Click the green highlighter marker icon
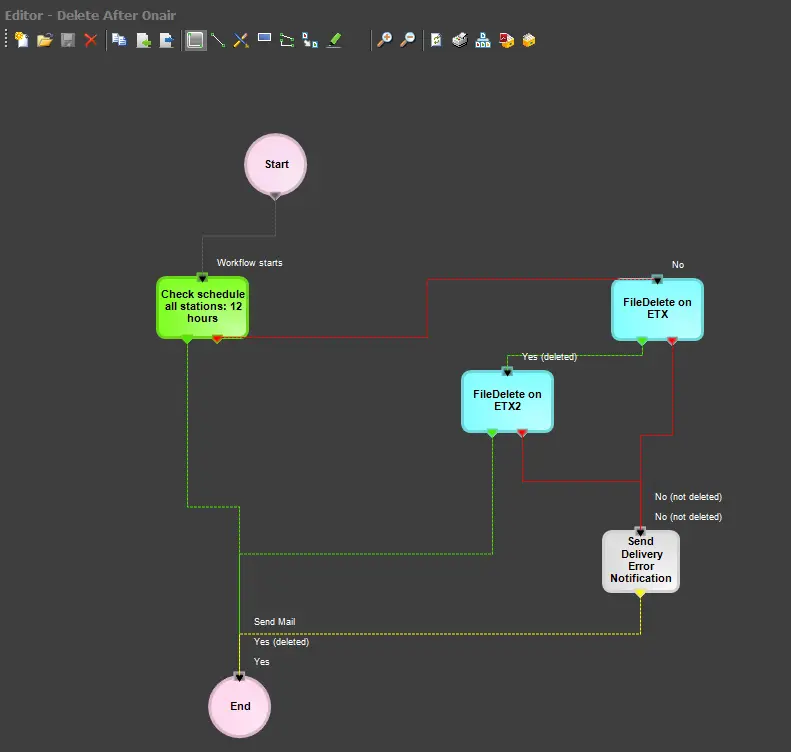Viewport: 791px width, 752px height. coord(335,40)
